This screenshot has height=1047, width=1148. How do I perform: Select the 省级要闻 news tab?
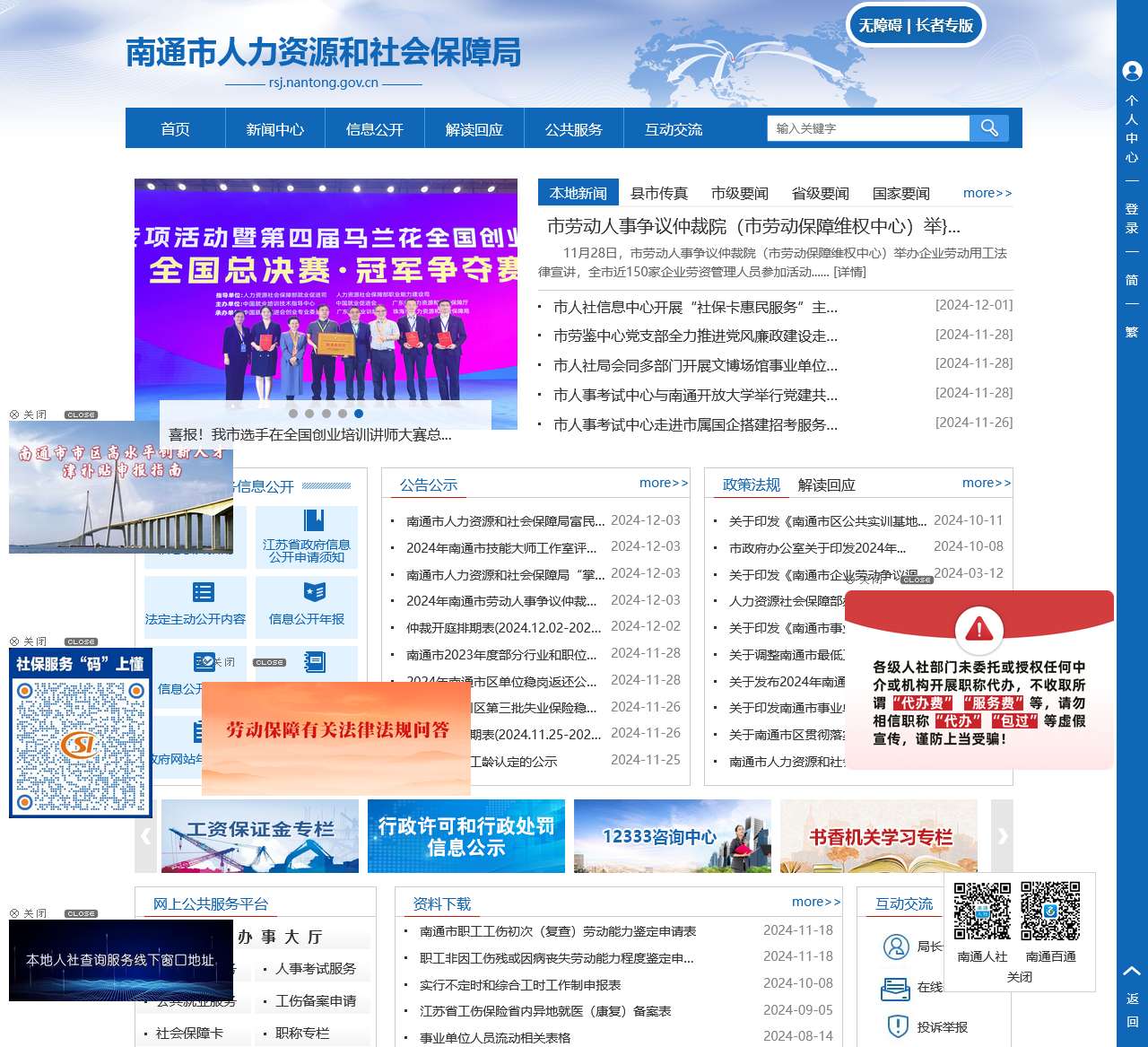[821, 193]
